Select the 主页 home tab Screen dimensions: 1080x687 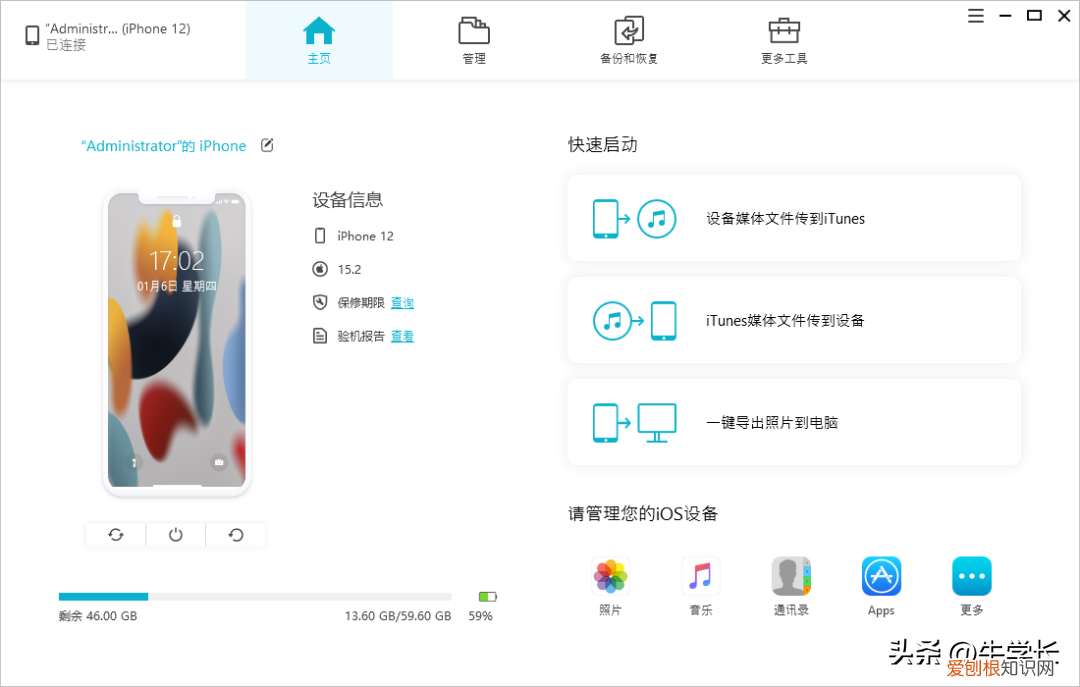pyautogui.click(x=318, y=40)
